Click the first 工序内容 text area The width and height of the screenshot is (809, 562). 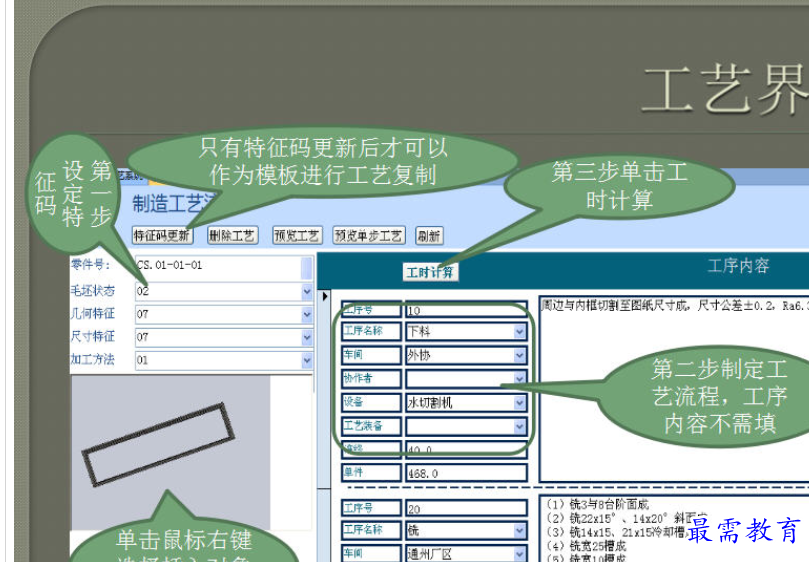pyautogui.click(x=673, y=389)
